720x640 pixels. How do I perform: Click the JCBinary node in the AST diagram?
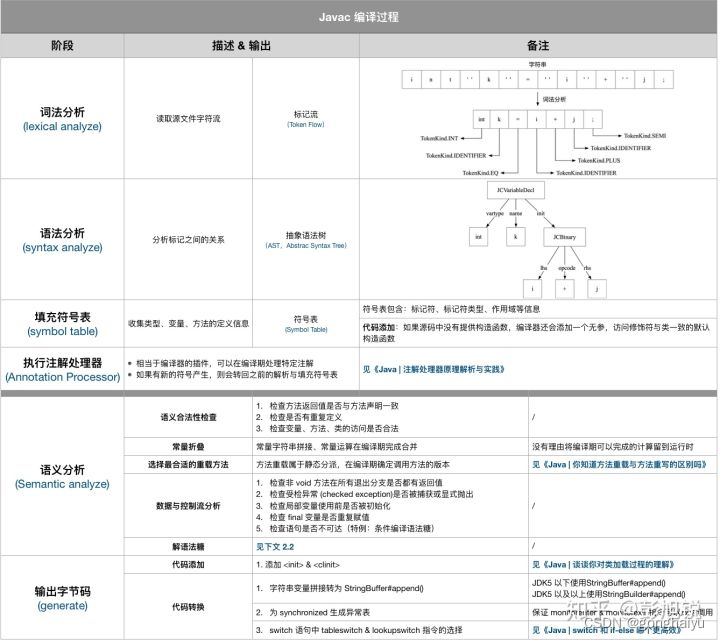click(x=564, y=237)
